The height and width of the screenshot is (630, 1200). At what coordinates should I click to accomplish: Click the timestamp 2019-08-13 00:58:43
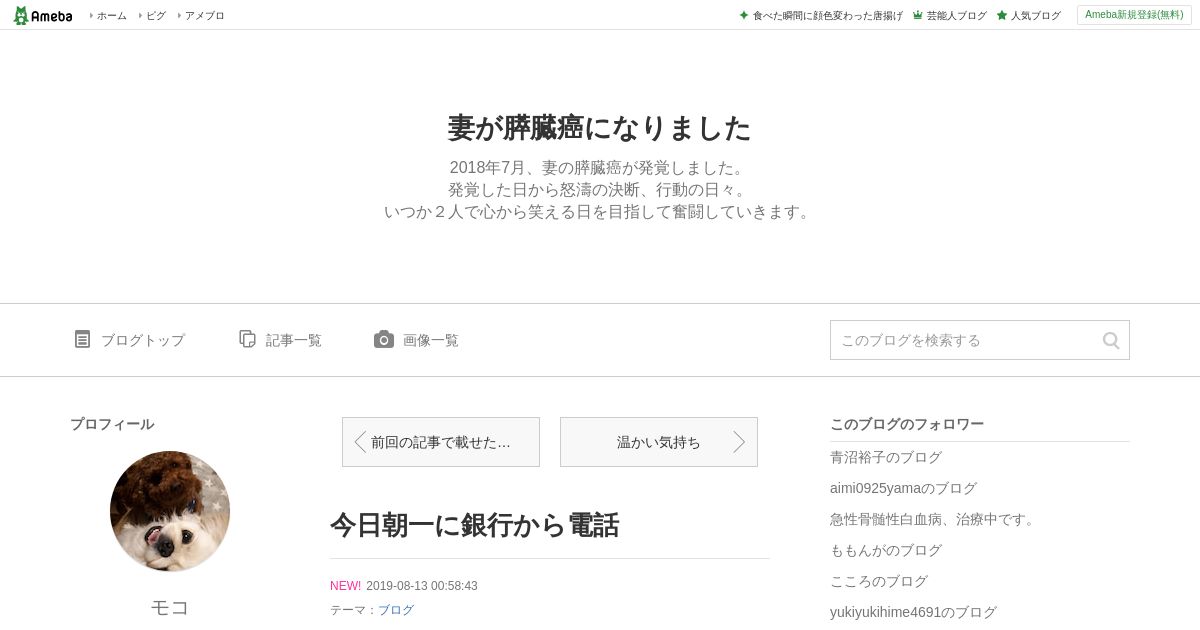click(x=422, y=586)
